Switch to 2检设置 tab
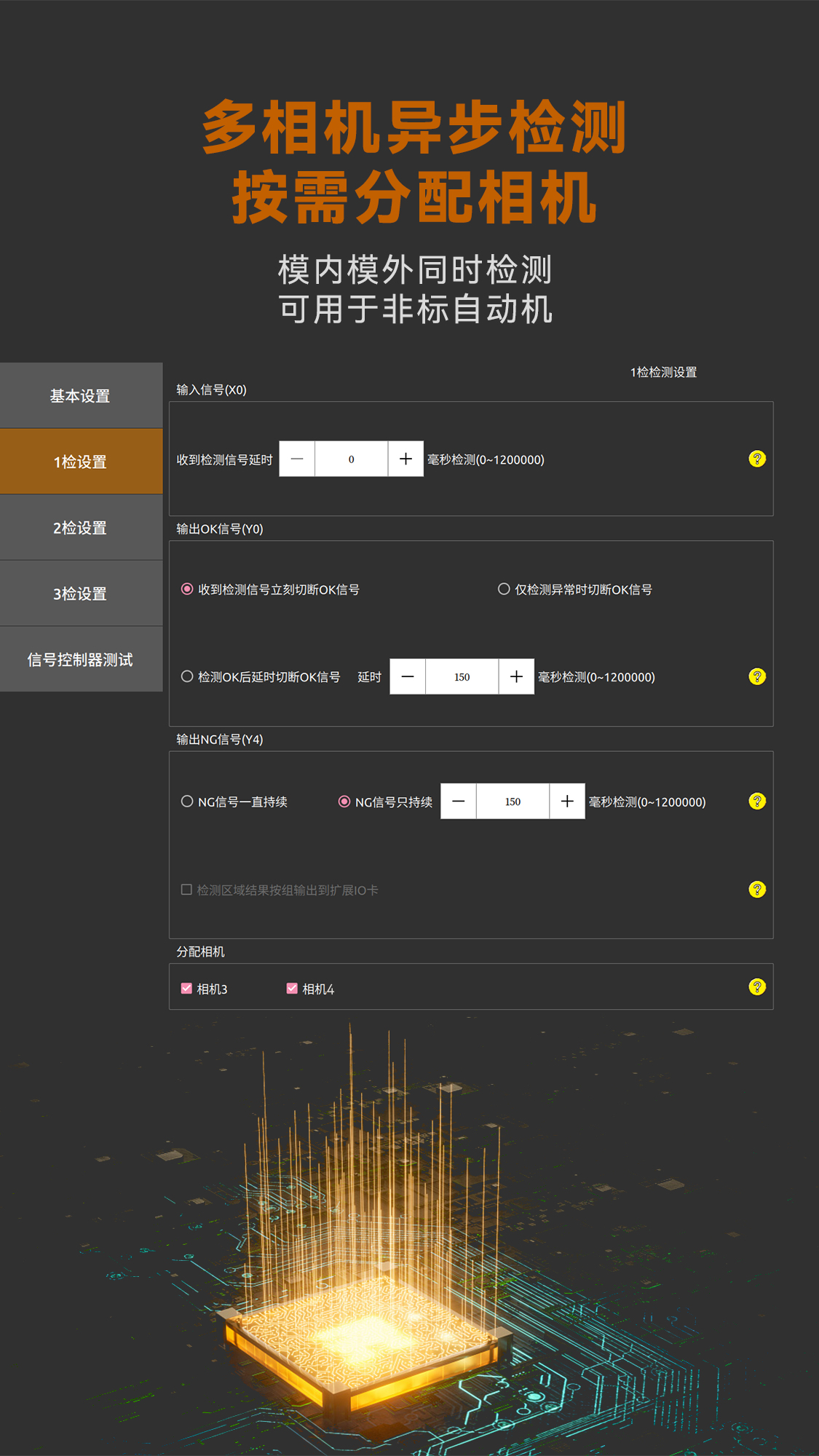Image resolution: width=819 pixels, height=1456 pixels. tap(81, 528)
